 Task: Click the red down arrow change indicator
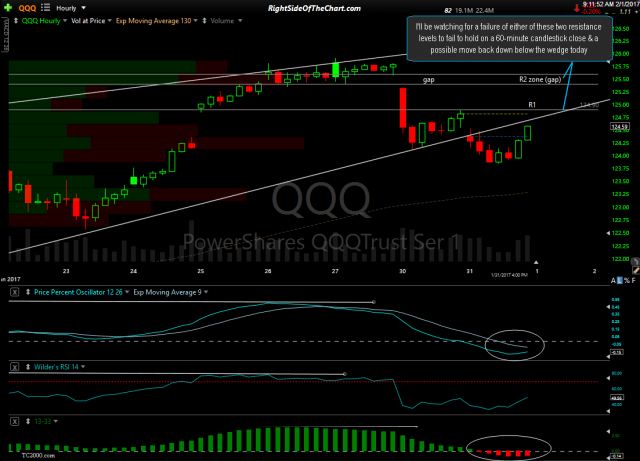pyautogui.click(x=577, y=8)
